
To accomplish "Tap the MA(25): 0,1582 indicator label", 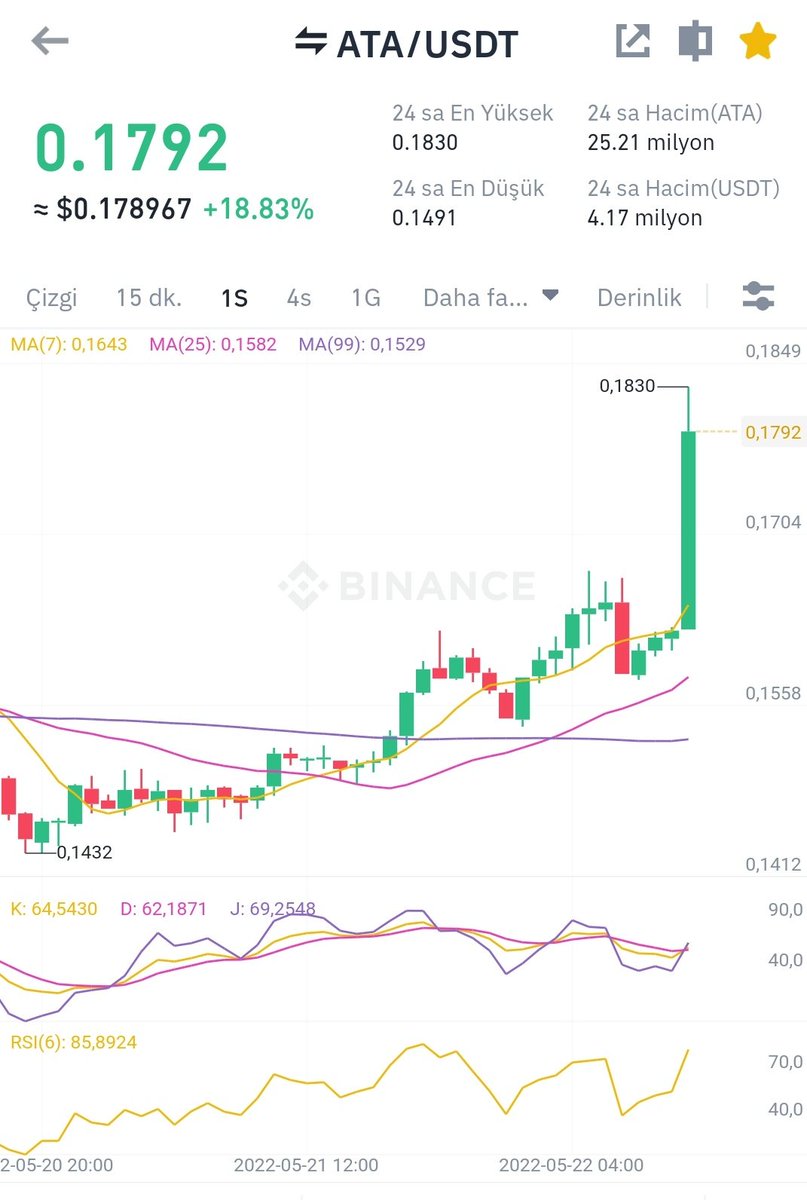I will [x=213, y=345].
